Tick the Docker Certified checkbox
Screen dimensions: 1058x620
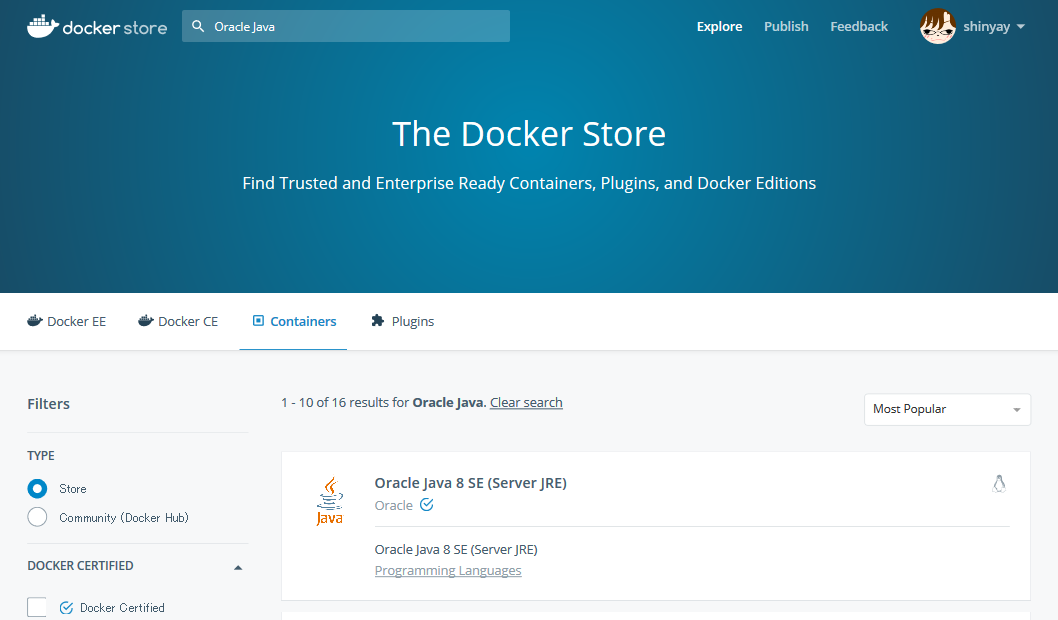[37, 607]
